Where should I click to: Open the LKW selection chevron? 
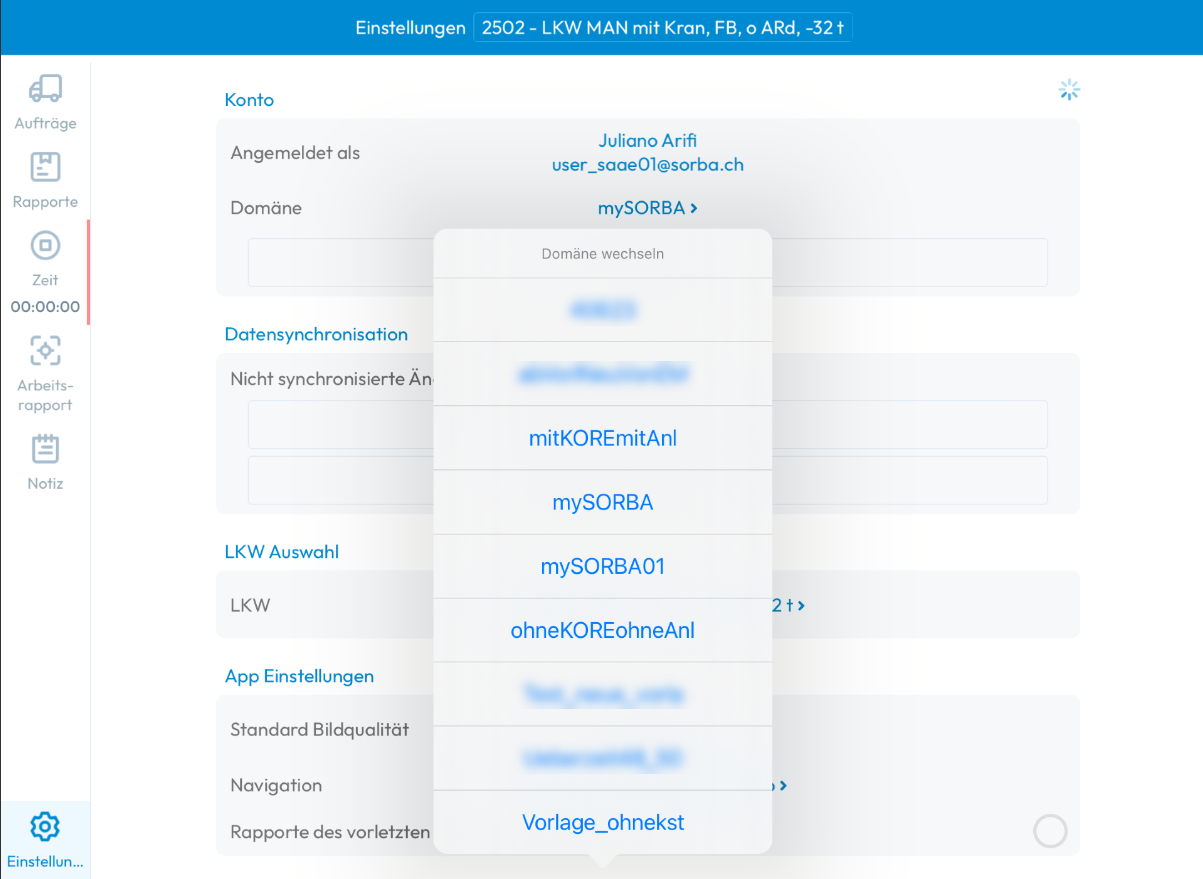pos(801,605)
